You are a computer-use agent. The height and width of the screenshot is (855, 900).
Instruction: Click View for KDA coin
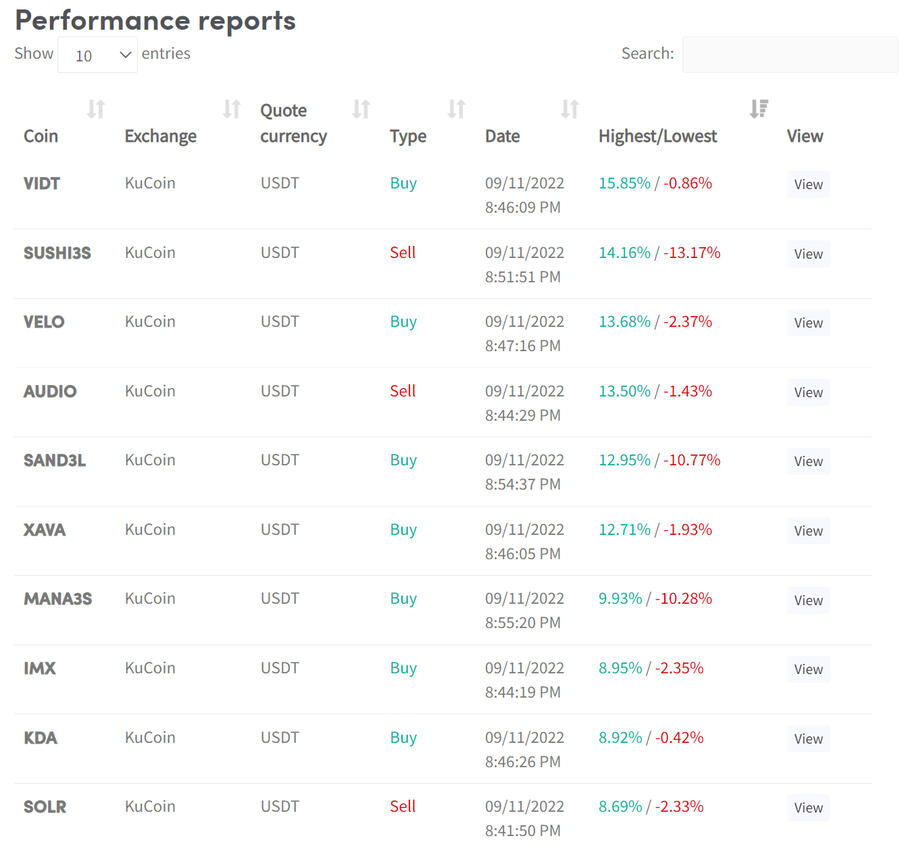click(808, 739)
